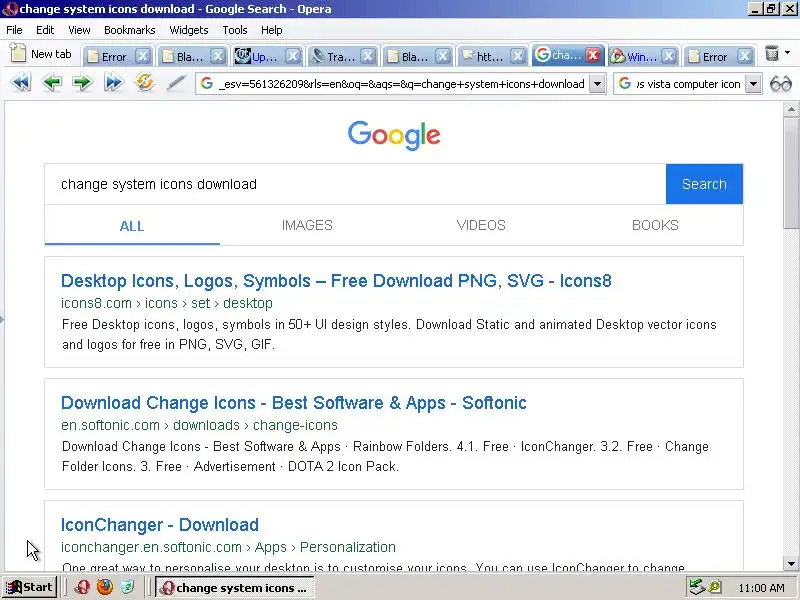The width and height of the screenshot is (800, 600).
Task: Click the Fast forward double-arrow icon
Action: click(x=114, y=82)
